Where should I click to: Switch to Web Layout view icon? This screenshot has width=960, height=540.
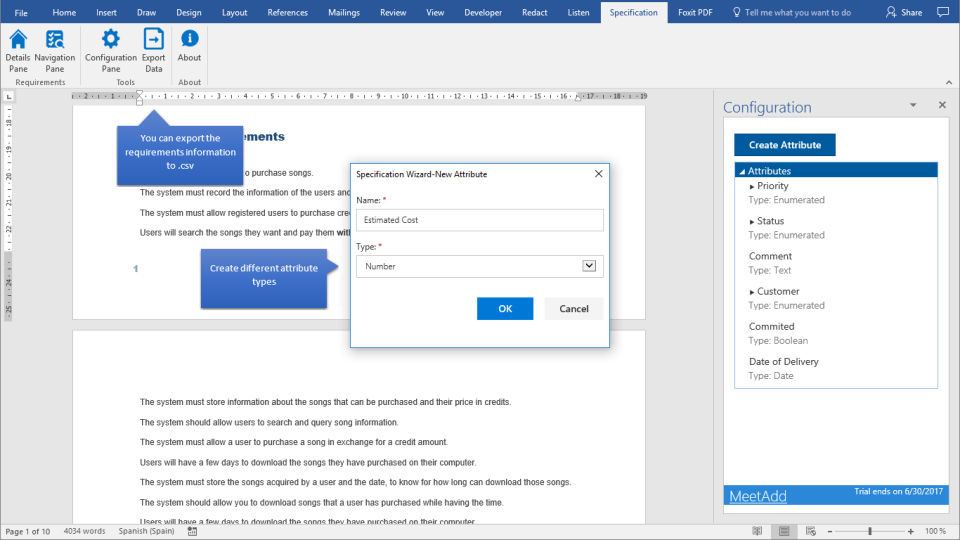click(811, 531)
